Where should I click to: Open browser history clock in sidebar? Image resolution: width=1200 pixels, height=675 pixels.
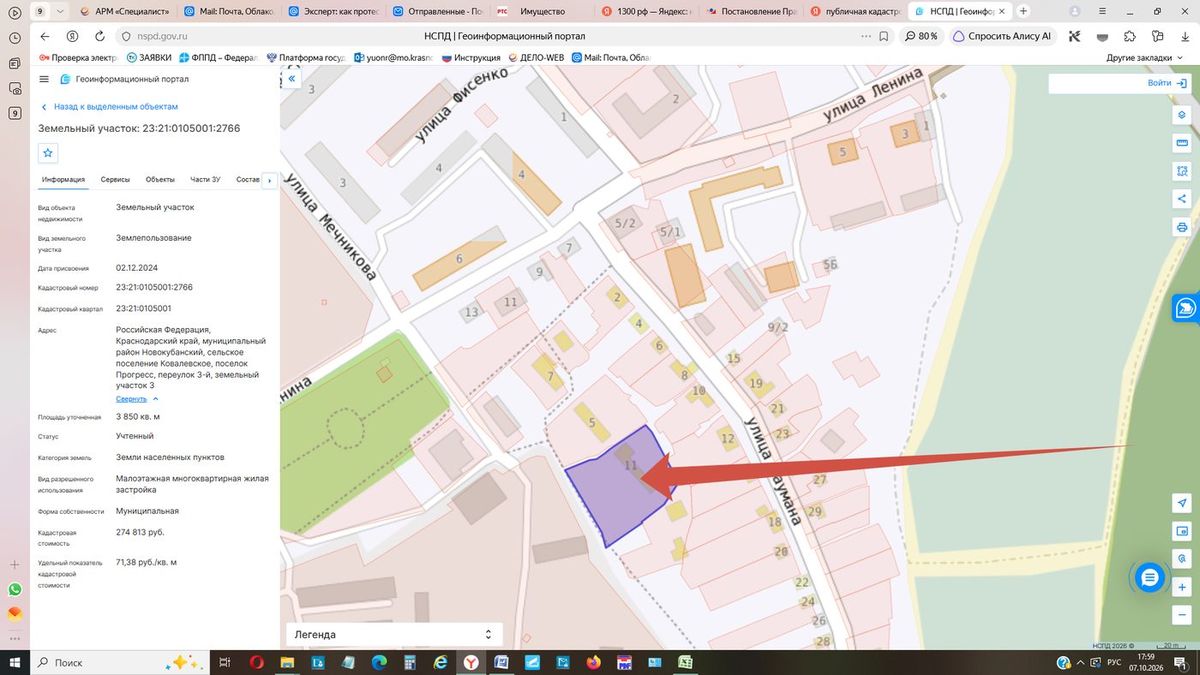point(14,38)
